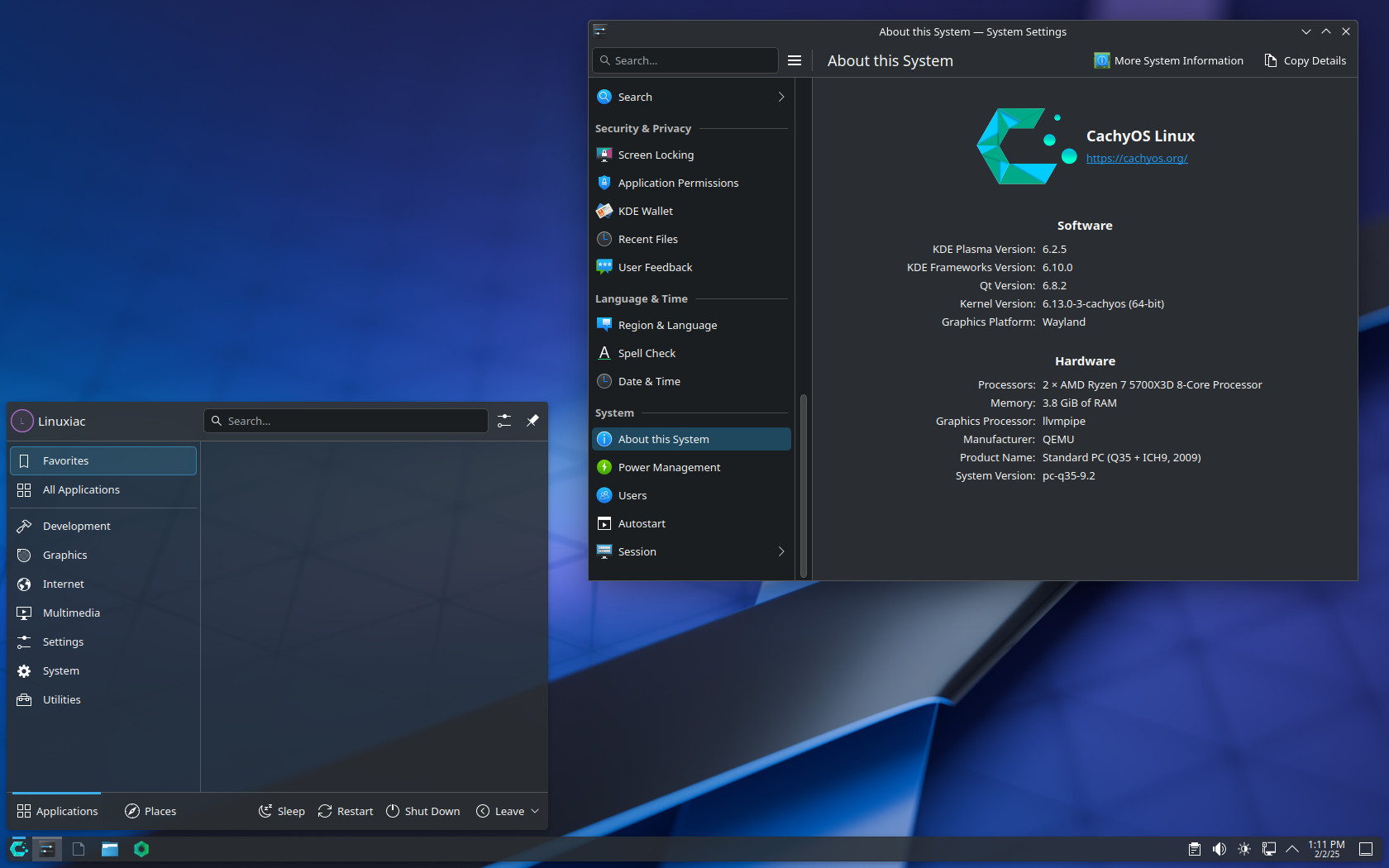Click More System Information button
Viewport: 1389px width, 868px height.
pyautogui.click(x=1168, y=60)
